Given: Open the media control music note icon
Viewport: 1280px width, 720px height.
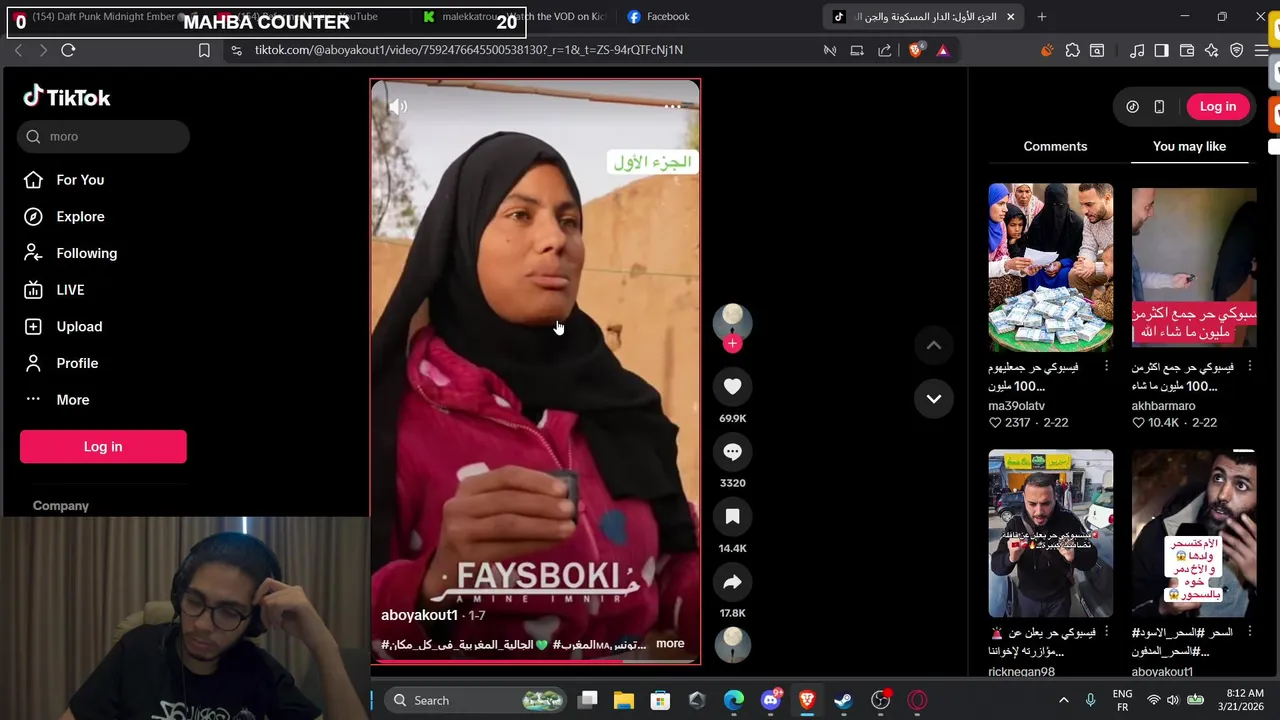Looking at the screenshot, I should 1137,50.
